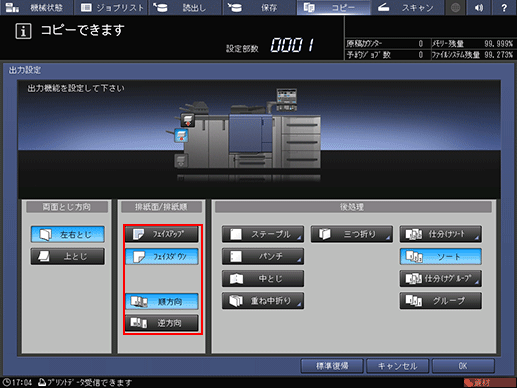517x388 pixels.
Task: Click the OK button
Action: pos(463,366)
